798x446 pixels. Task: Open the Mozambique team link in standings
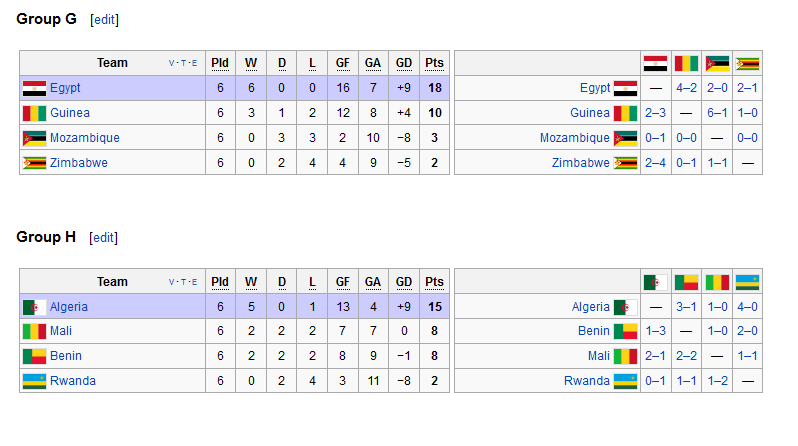tap(84, 138)
